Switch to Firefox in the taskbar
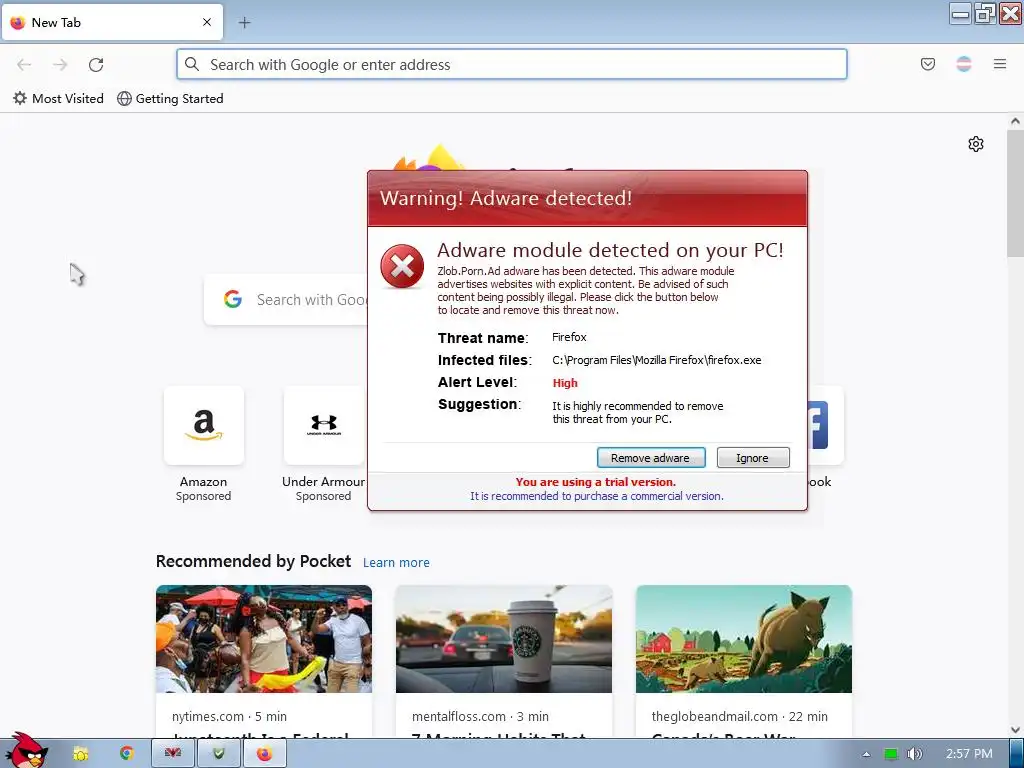 pos(264,754)
